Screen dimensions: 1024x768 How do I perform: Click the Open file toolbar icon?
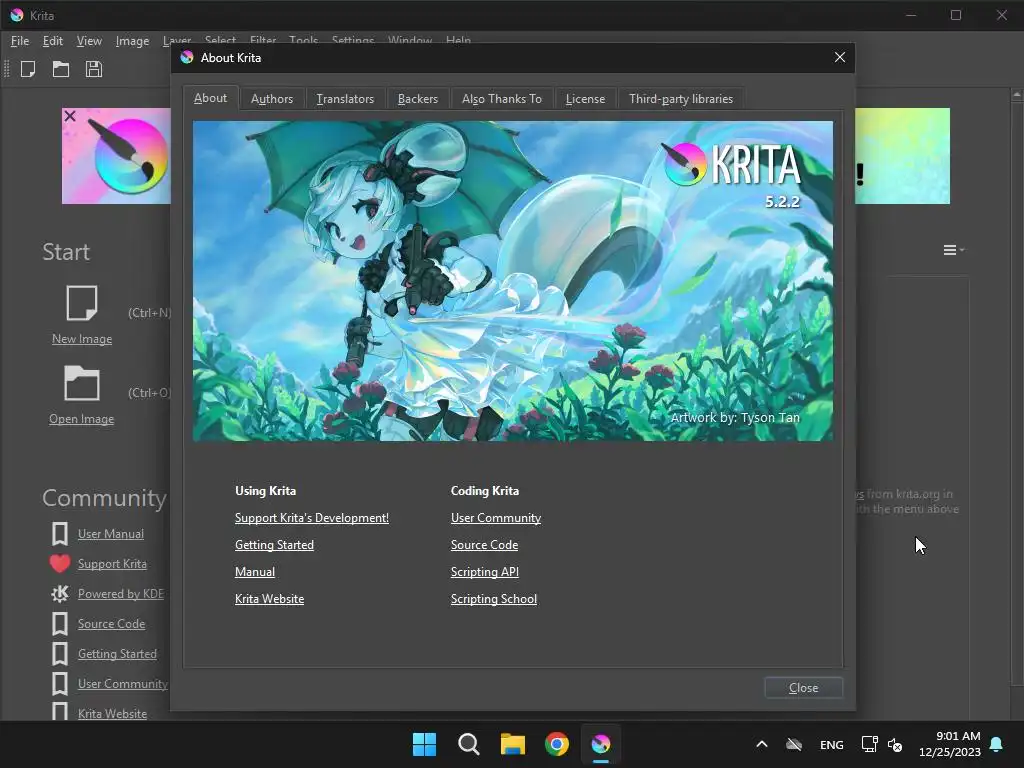pyautogui.click(x=61, y=69)
